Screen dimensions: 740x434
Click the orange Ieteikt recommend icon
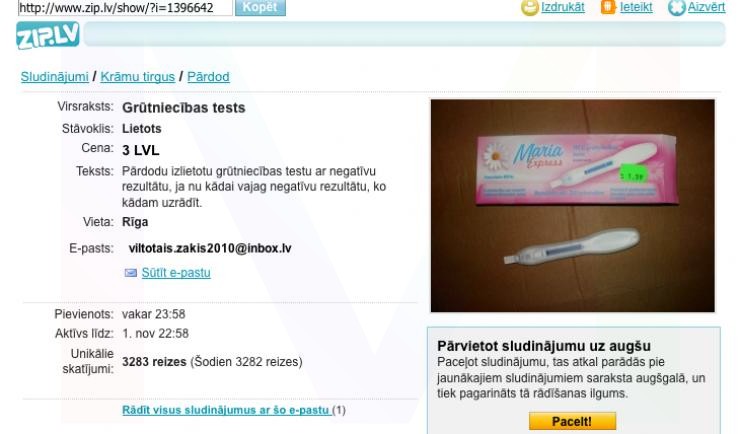coord(608,7)
